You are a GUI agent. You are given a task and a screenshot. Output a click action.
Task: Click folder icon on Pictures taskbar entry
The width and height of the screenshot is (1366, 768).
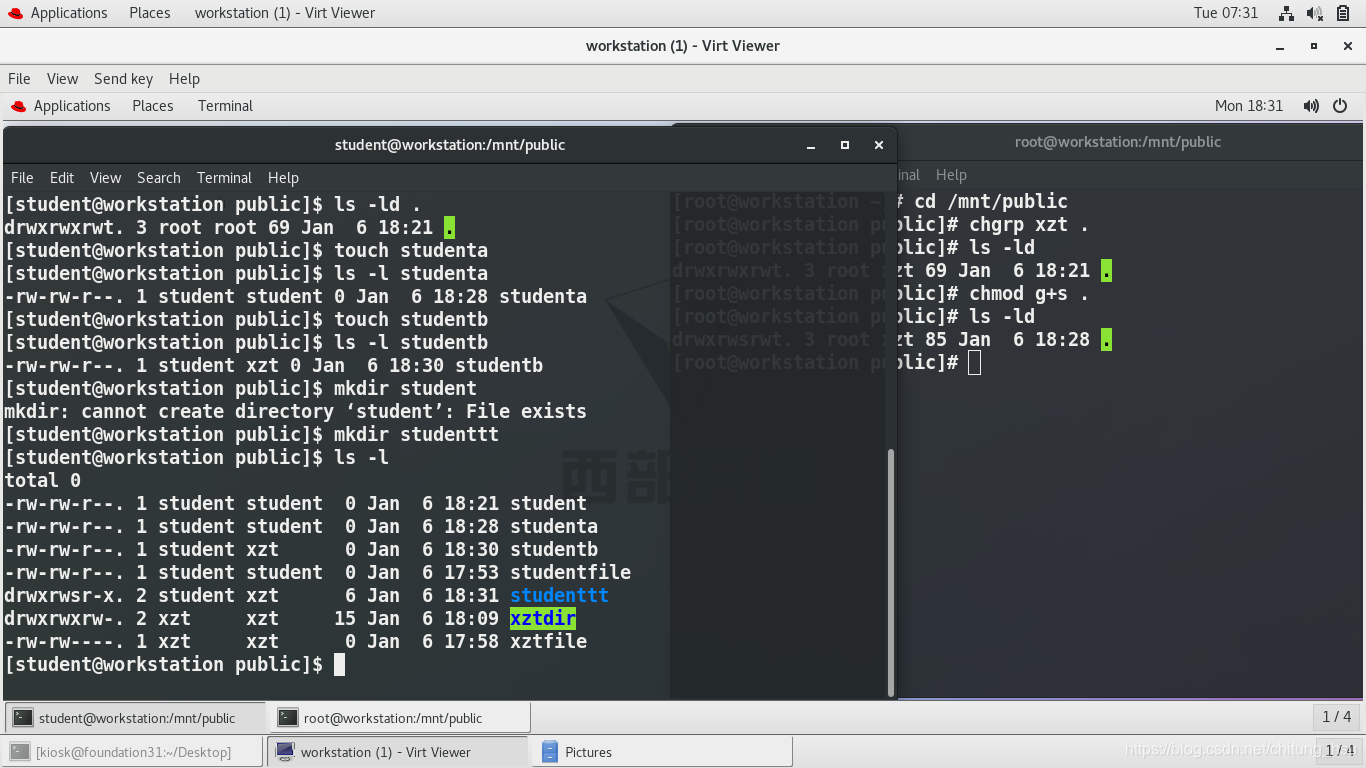[x=549, y=752]
